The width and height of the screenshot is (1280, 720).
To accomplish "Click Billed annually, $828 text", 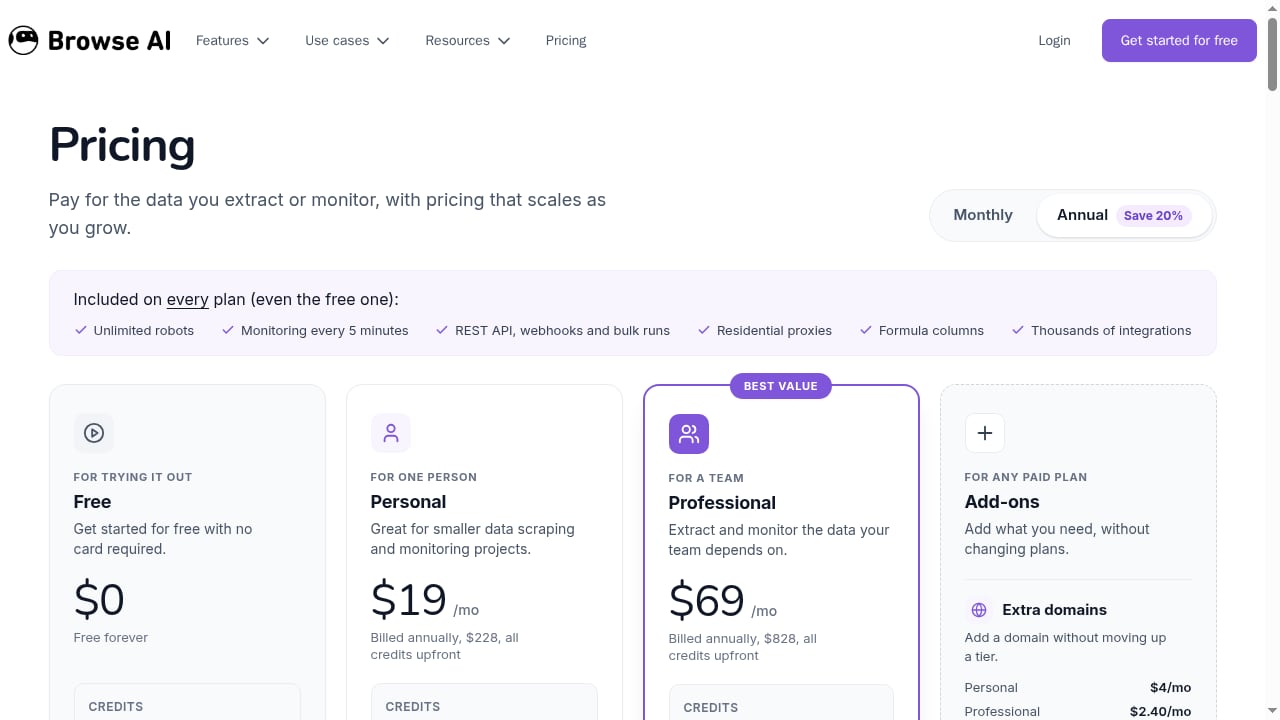I will 743,647.
